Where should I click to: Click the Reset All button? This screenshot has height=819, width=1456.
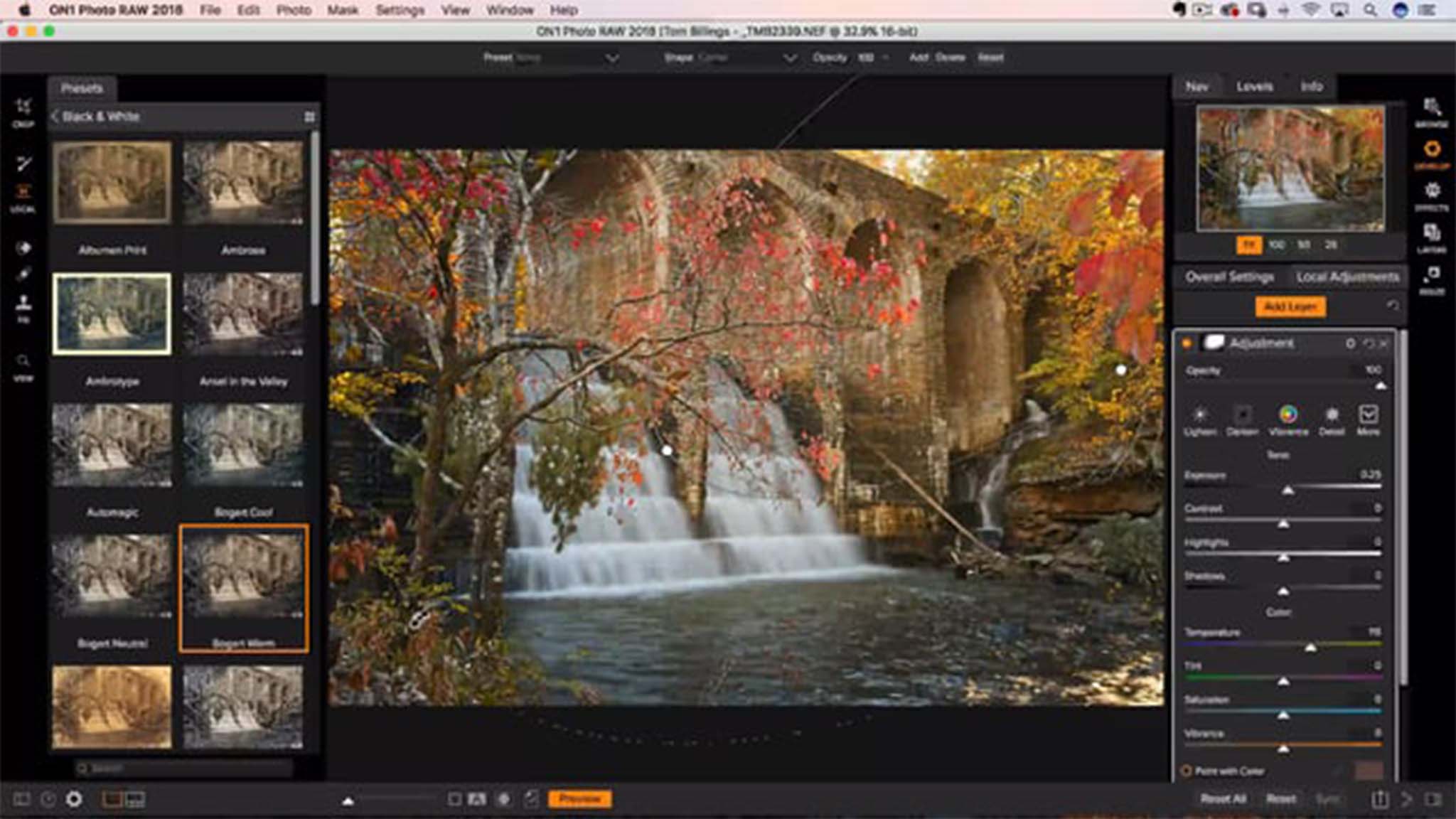(1223, 799)
